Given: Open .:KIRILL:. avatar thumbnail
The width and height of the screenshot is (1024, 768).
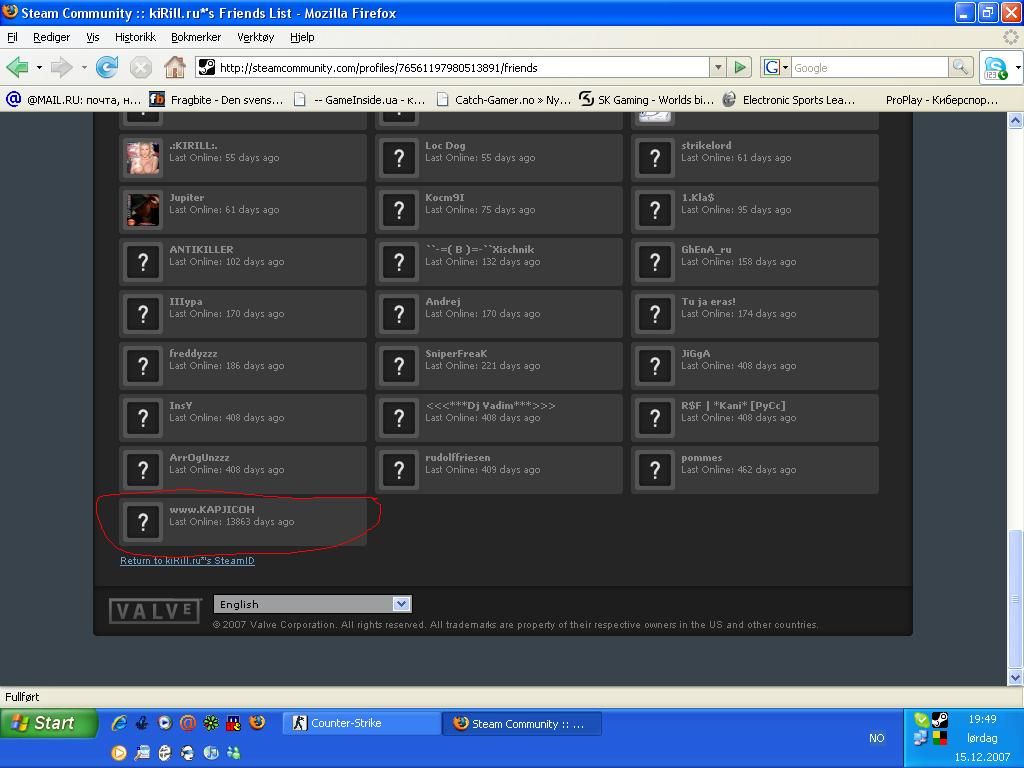Looking at the screenshot, I should pyautogui.click(x=142, y=157).
